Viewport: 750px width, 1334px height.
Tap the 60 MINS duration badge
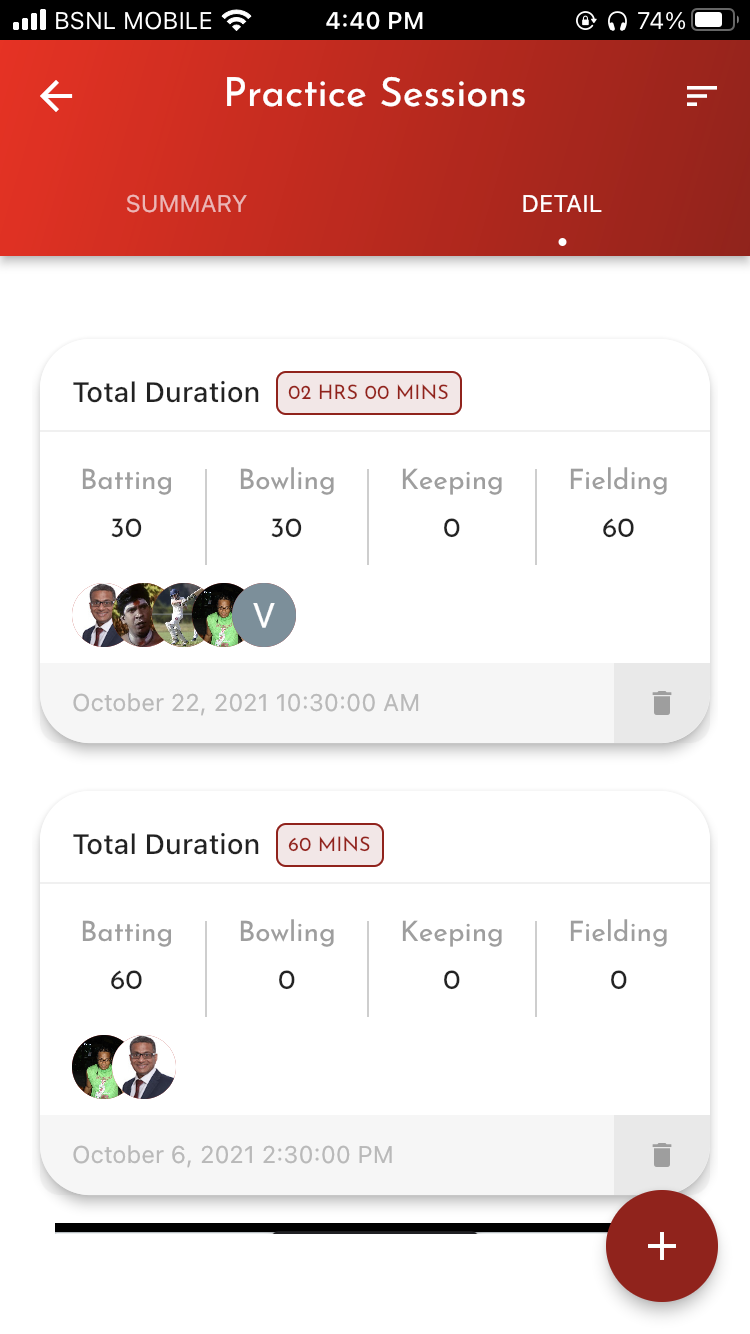(329, 845)
